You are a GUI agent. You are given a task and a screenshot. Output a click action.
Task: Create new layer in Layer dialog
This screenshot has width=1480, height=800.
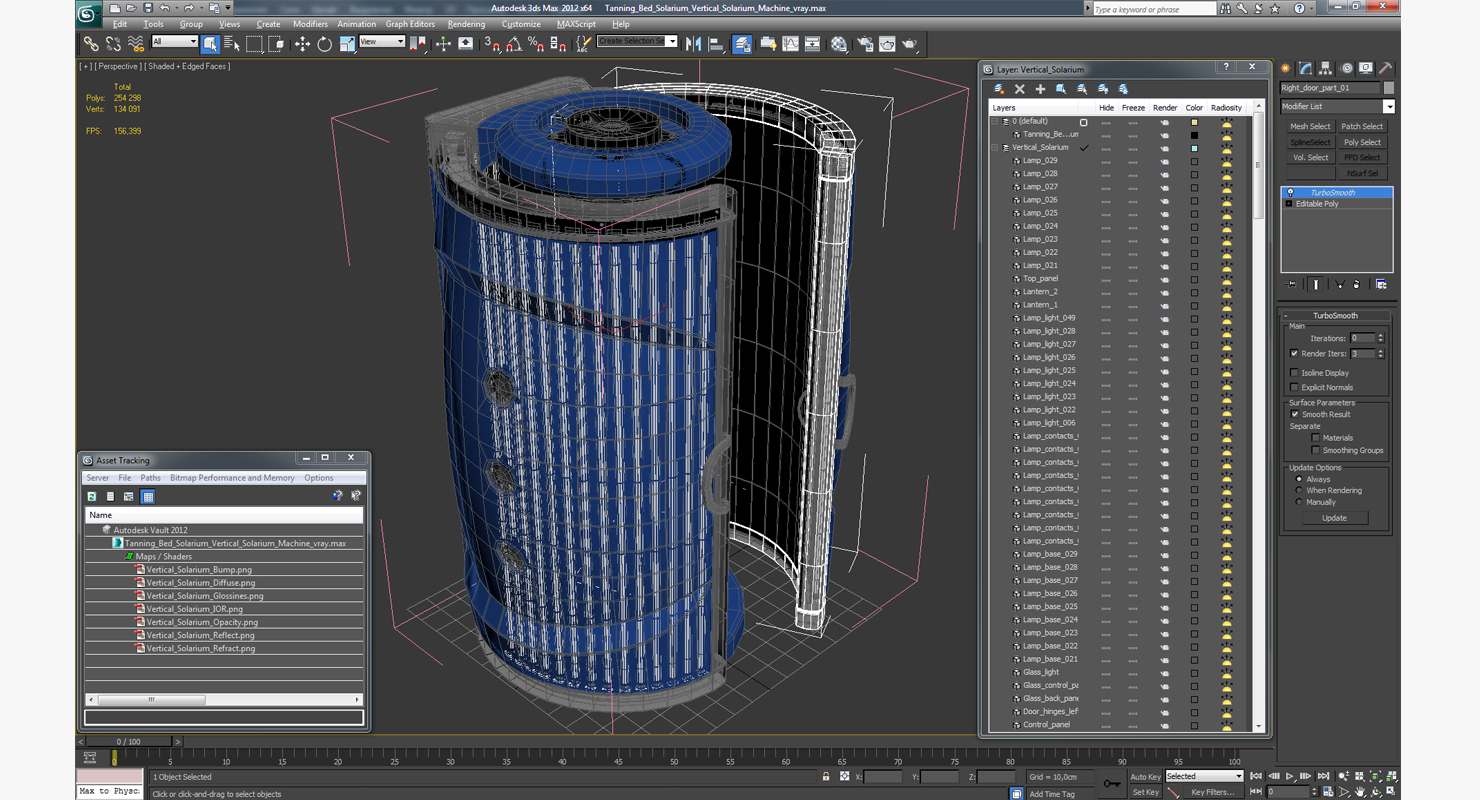998,89
